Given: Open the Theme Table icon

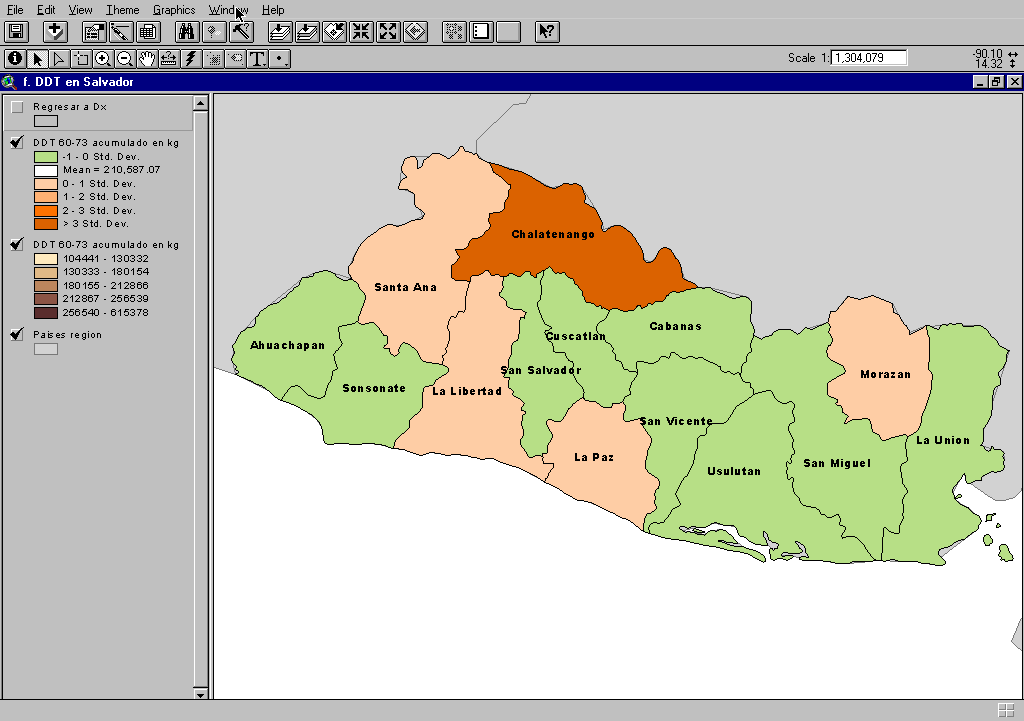Looking at the screenshot, I should click(x=148, y=32).
